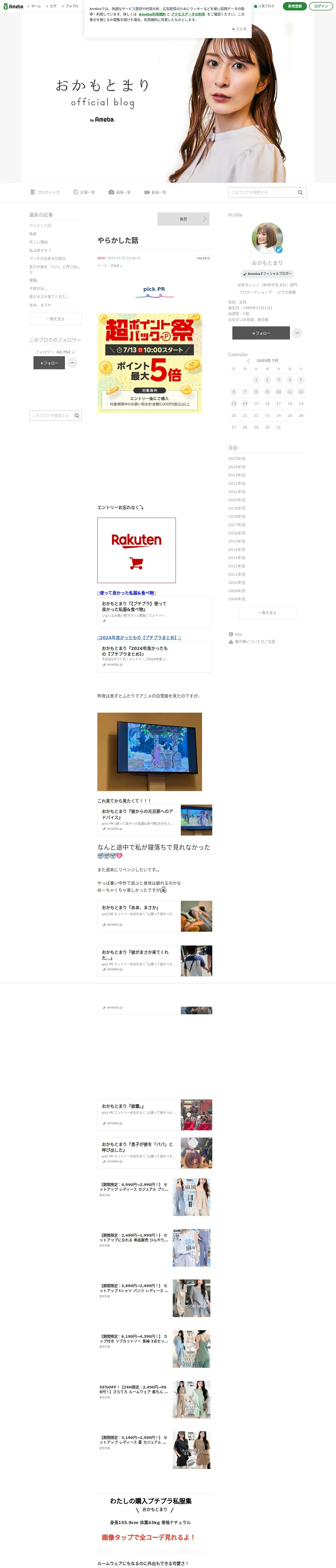The image size is (336, 1568).
Task: Click the profile panel ＋フォロー button
Action: (x=261, y=333)
